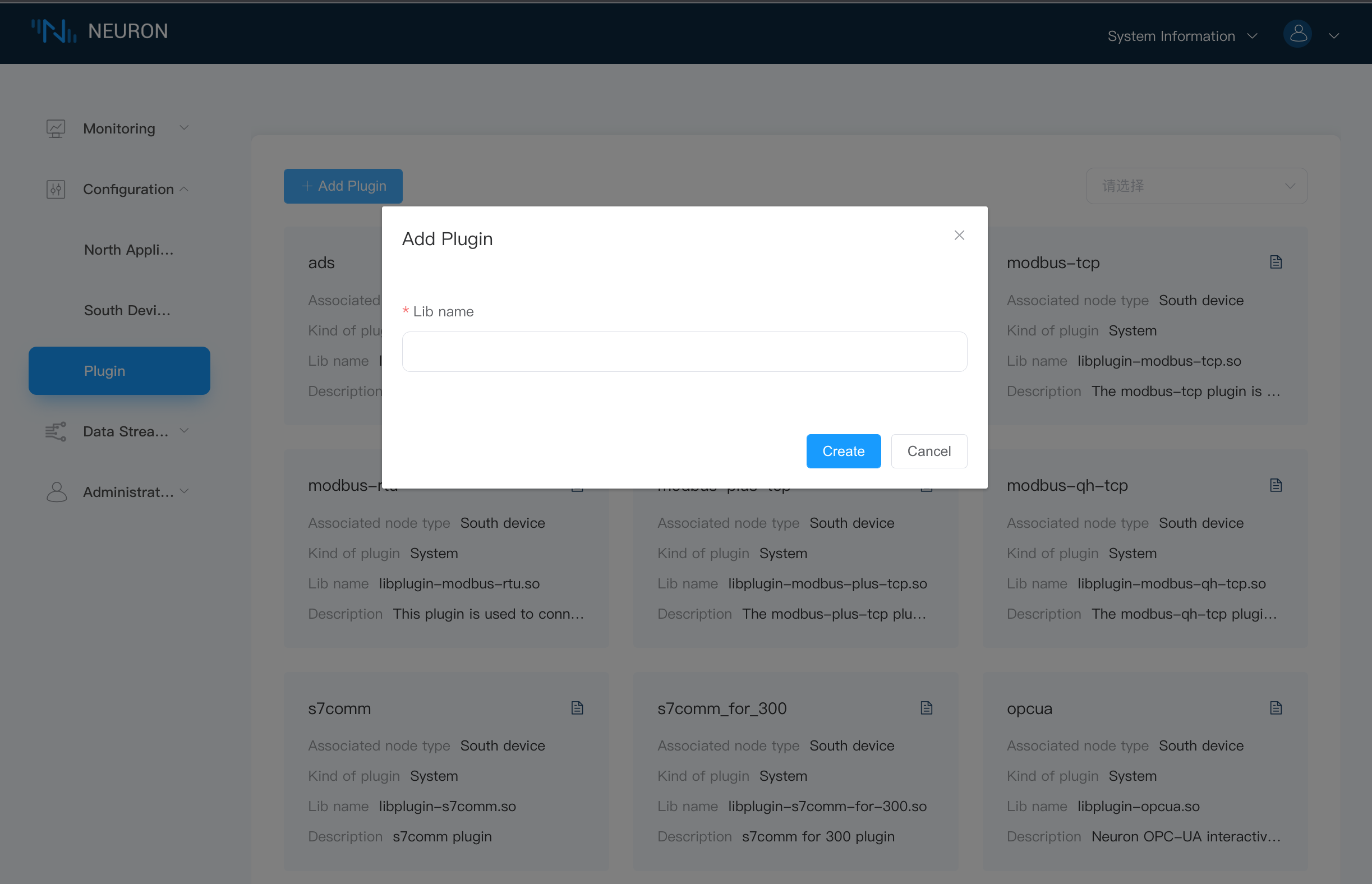1372x884 pixels.
Task: Click the Add Plugin button
Action: tap(343, 185)
